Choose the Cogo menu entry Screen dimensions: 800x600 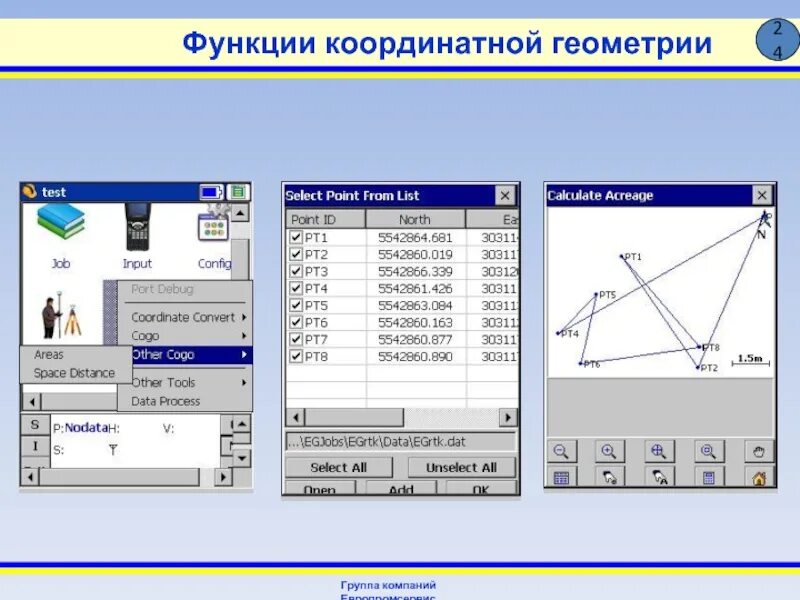click(145, 336)
